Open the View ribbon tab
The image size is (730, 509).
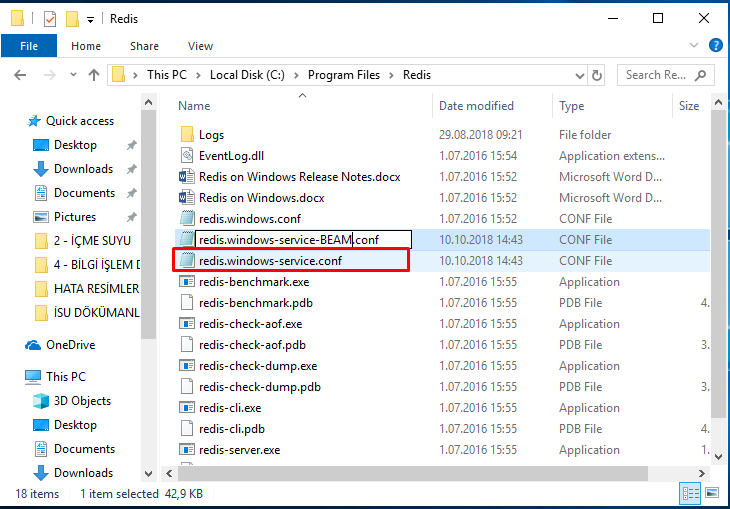tap(200, 46)
